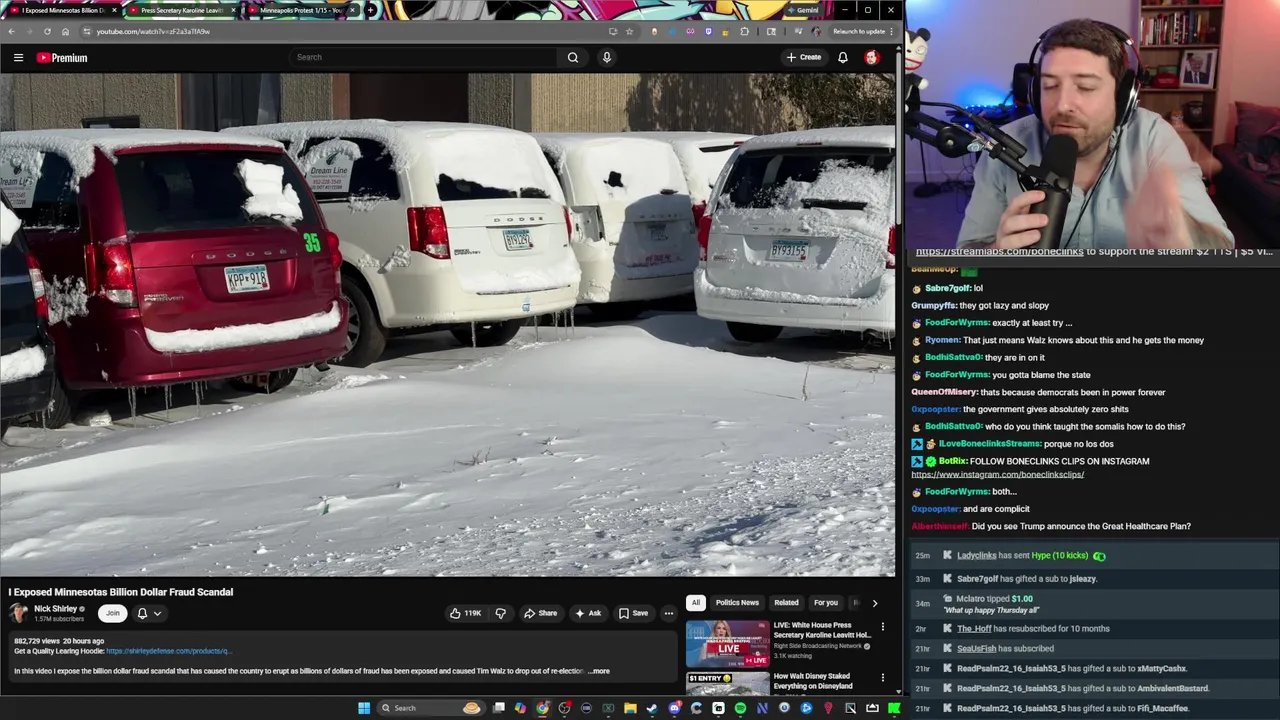Click Right Side Broadcasting Network channel name
The width and height of the screenshot is (1280, 720).
click(x=817, y=646)
